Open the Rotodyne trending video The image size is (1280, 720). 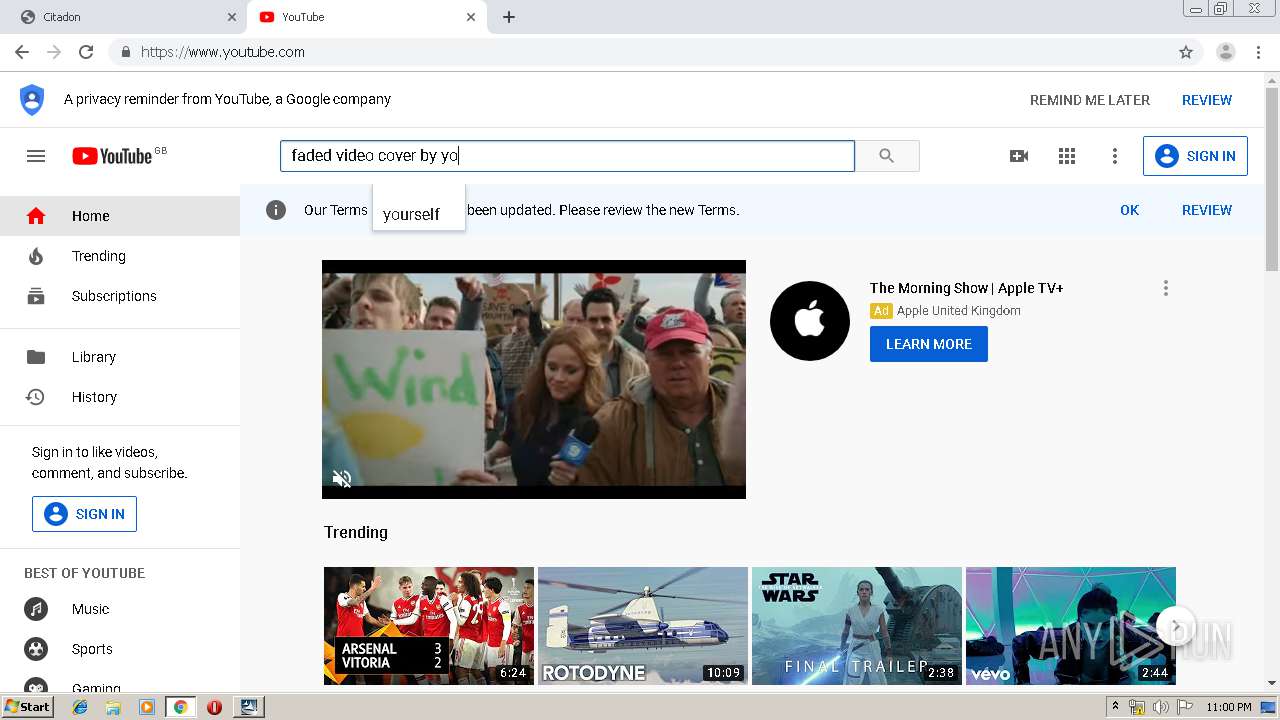643,626
